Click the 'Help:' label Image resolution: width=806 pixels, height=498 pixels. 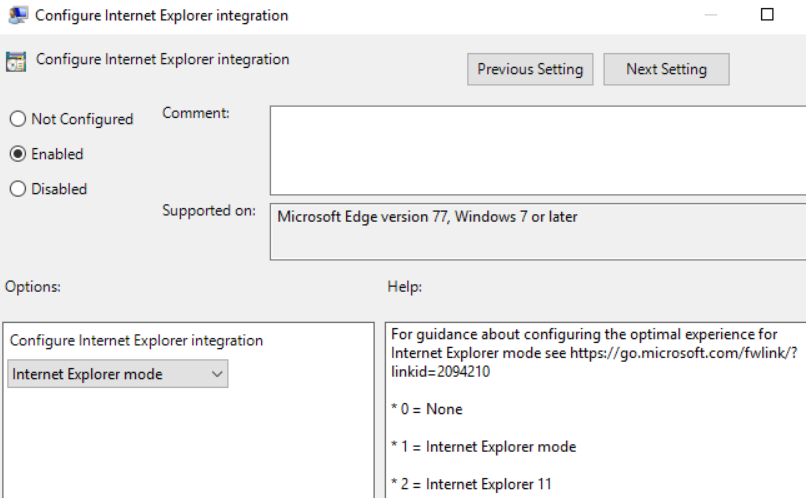click(405, 287)
